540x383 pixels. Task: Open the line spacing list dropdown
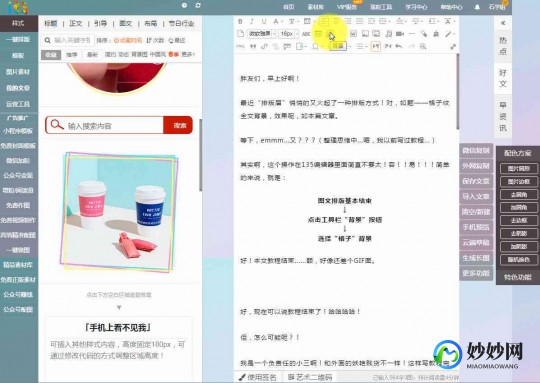(x=361, y=46)
